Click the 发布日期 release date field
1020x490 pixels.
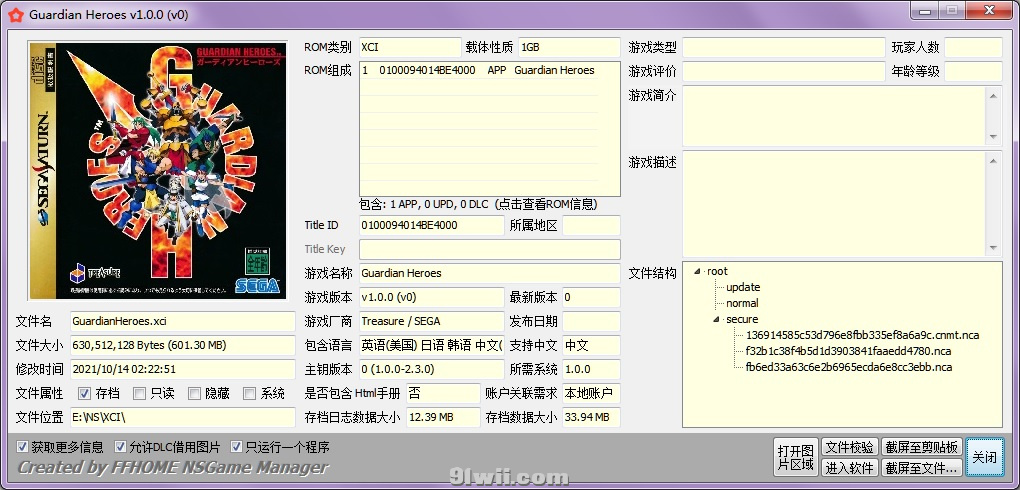coord(591,321)
